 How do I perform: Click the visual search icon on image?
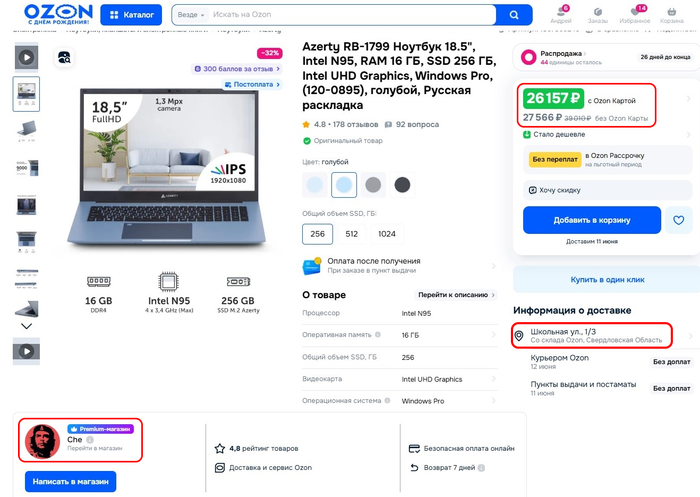pyautogui.click(x=64, y=58)
